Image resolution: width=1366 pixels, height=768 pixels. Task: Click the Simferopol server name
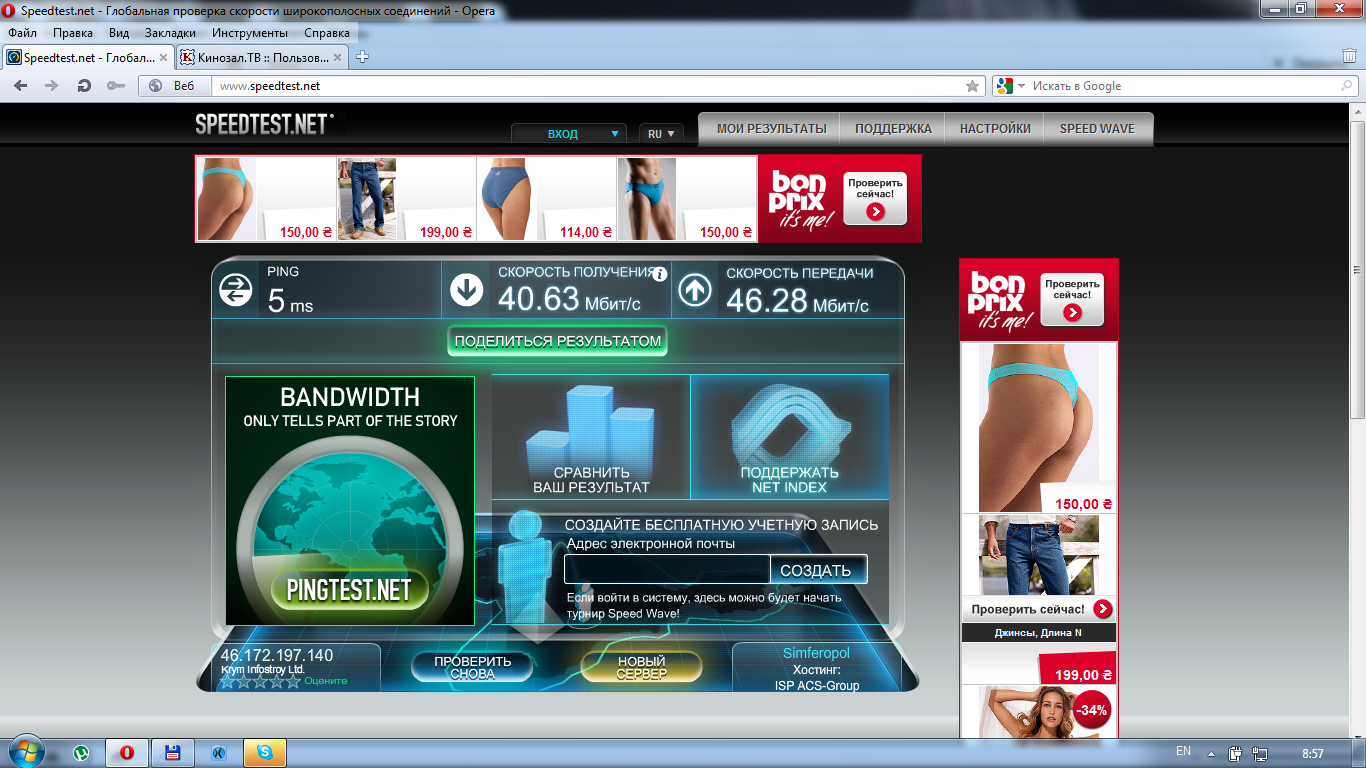(x=816, y=653)
